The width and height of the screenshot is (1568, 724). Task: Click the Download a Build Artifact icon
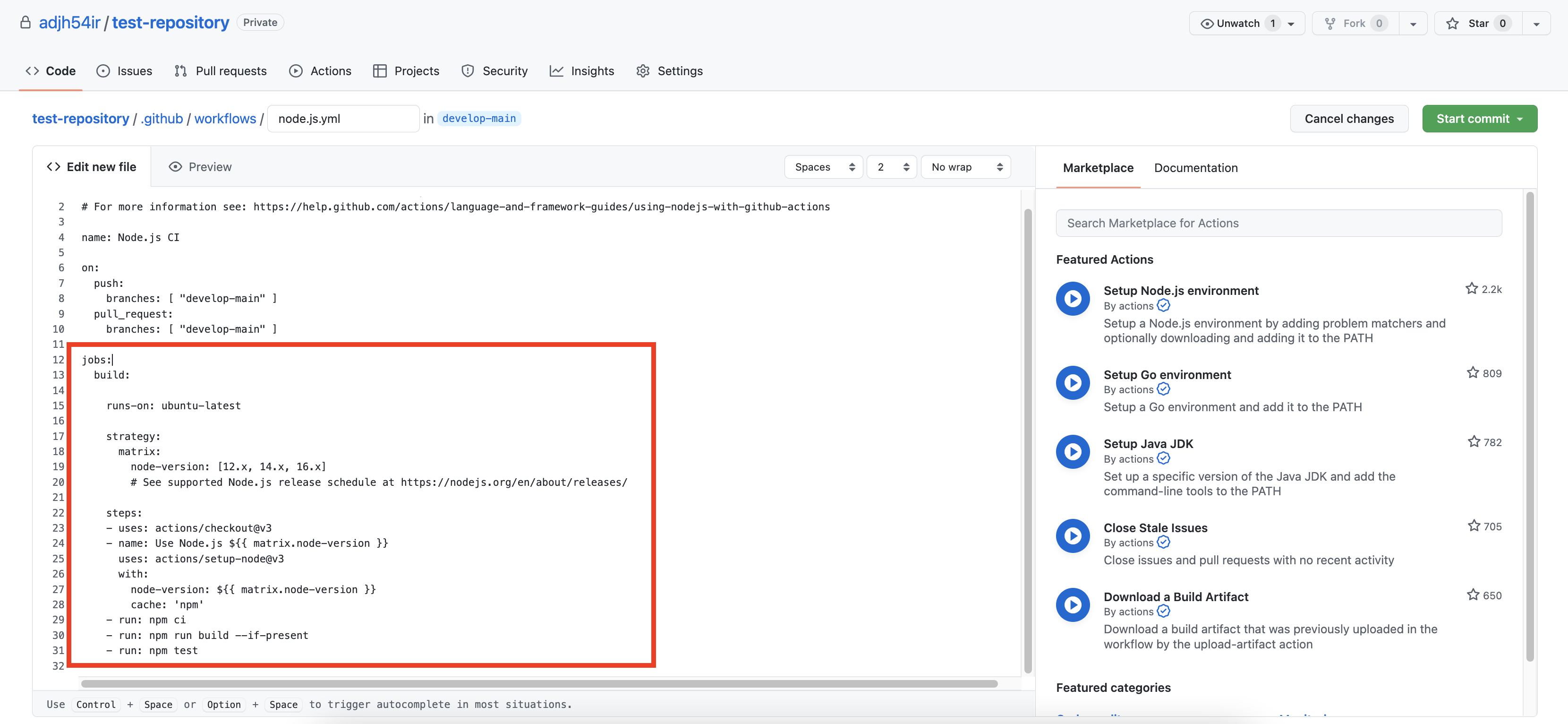click(x=1073, y=604)
